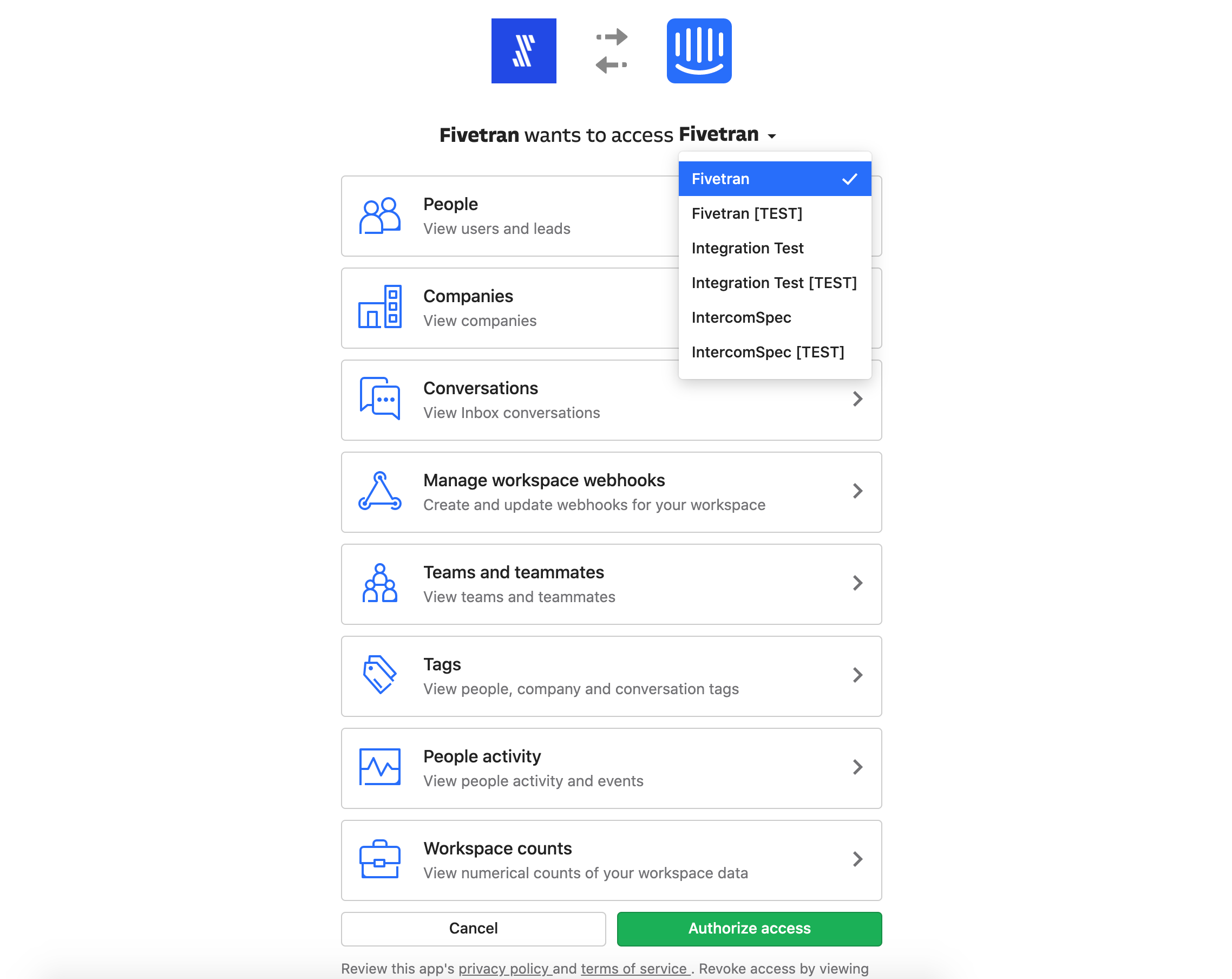Click the Fivetran logo icon
The width and height of the screenshot is (1232, 979).
pyautogui.click(x=523, y=51)
